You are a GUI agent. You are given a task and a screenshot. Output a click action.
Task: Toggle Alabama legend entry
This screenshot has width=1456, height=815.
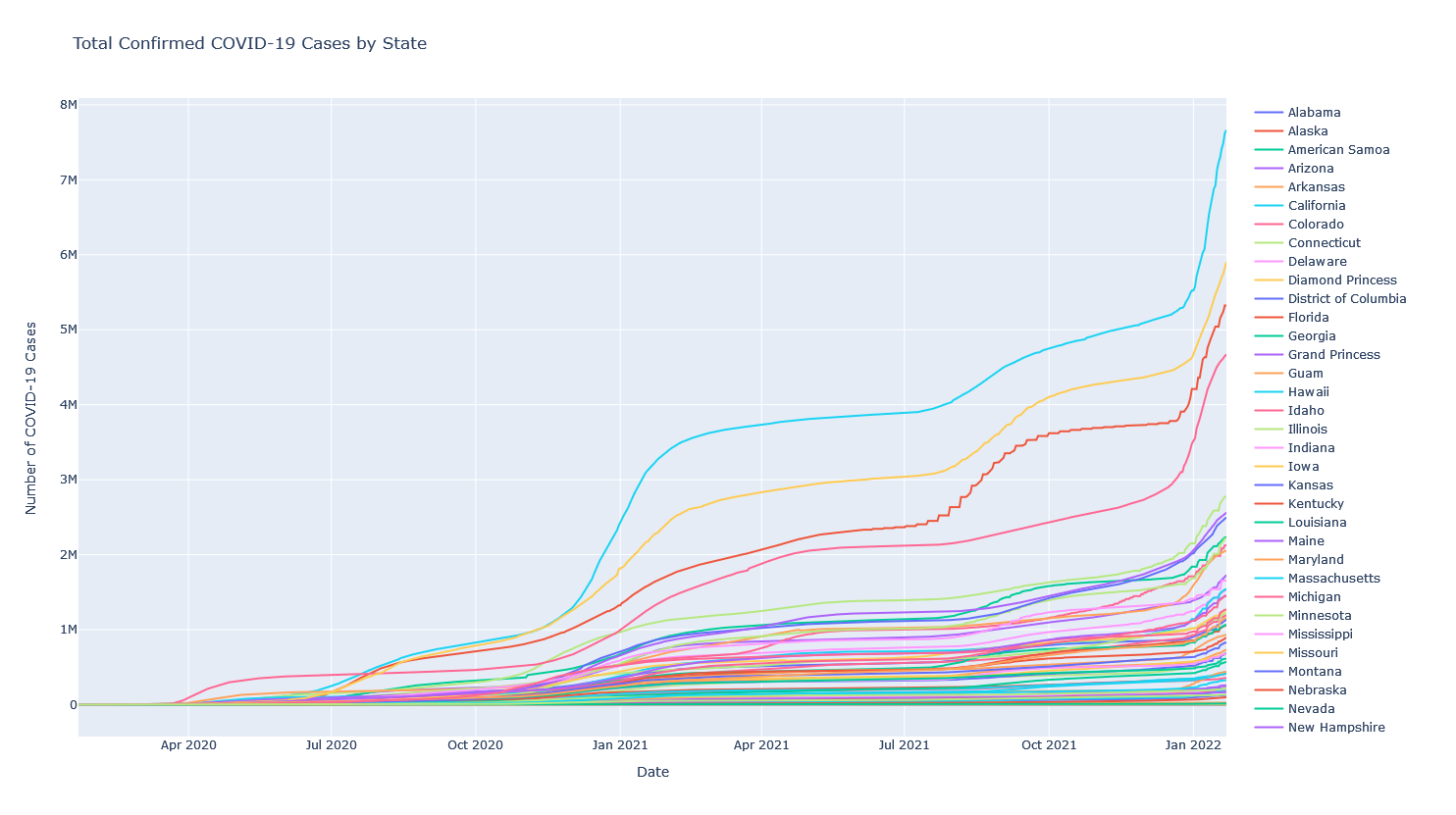pos(1314,113)
